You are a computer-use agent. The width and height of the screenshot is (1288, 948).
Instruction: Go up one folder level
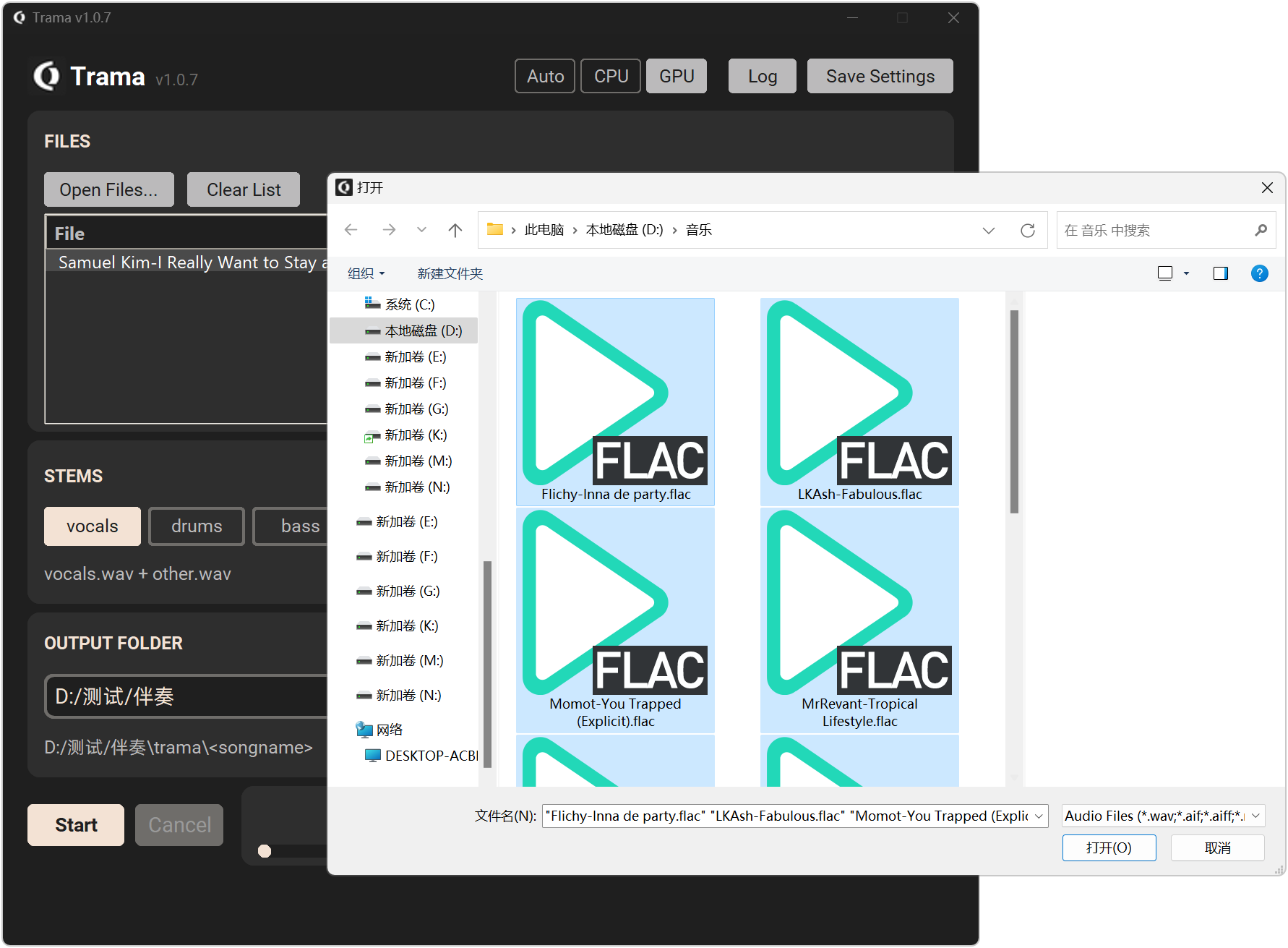(x=455, y=230)
